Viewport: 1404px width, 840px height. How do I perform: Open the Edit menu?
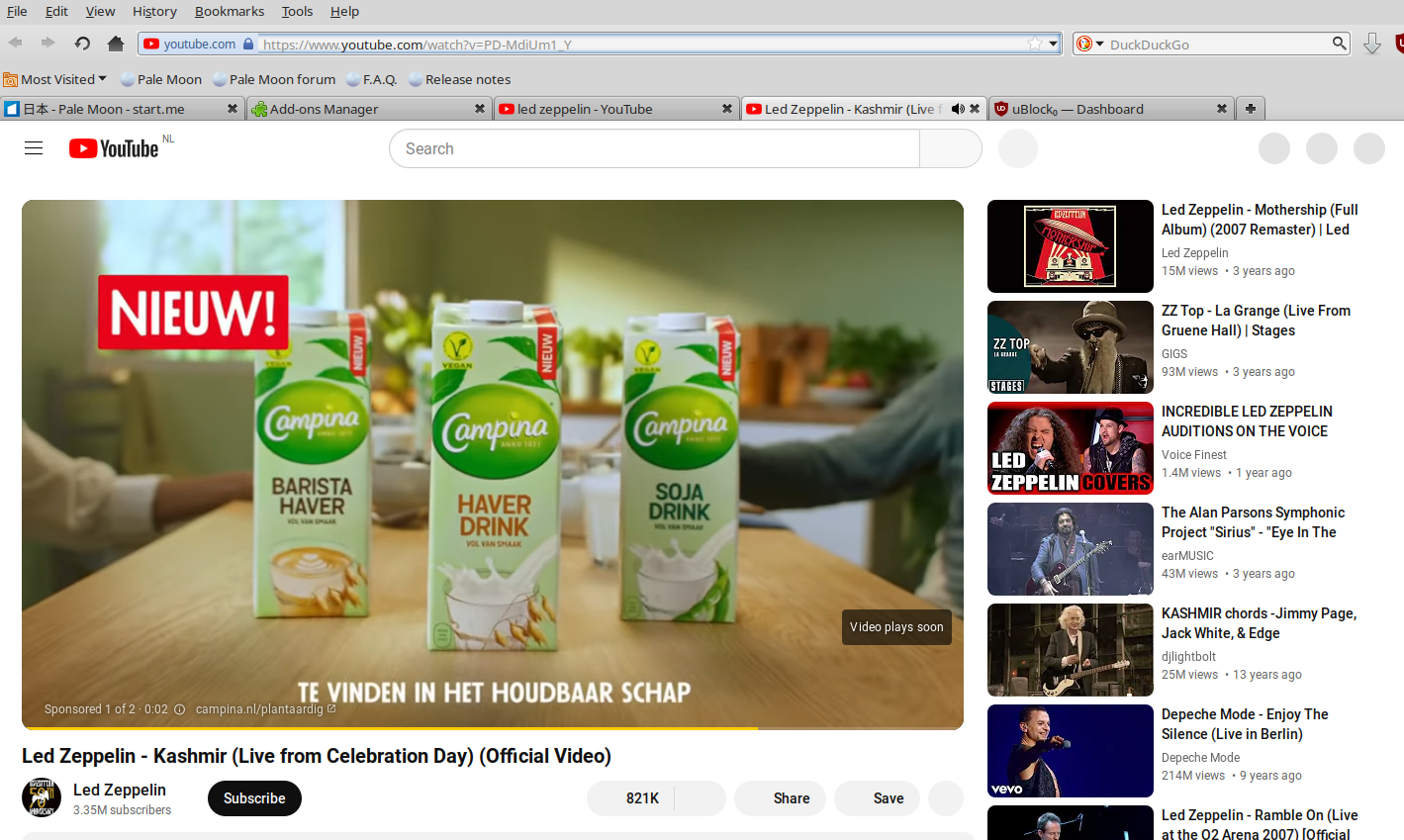(56, 11)
